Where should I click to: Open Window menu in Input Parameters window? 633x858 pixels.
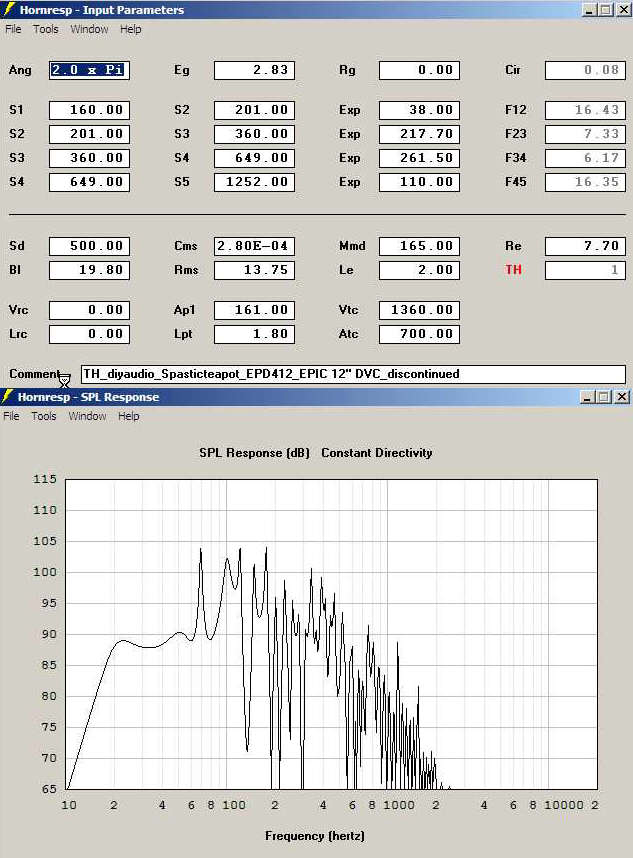coord(89,29)
